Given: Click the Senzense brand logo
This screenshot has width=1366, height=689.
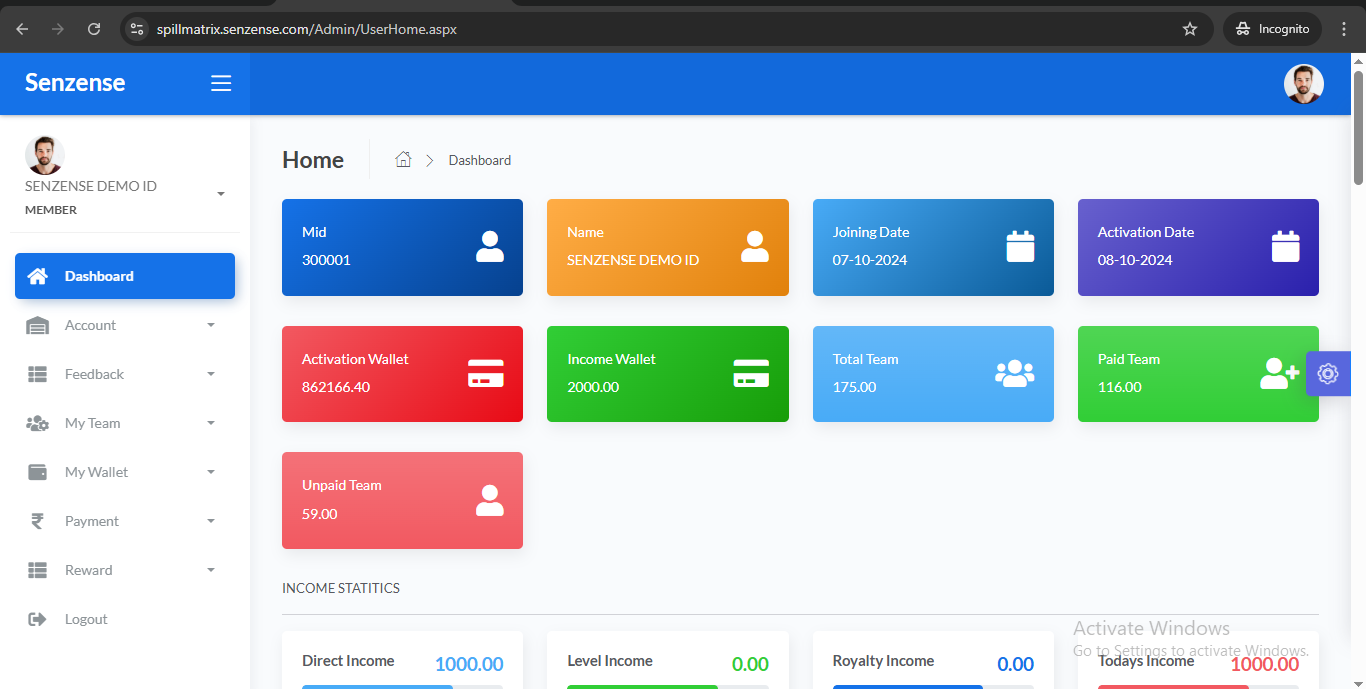Looking at the screenshot, I should click(x=75, y=83).
